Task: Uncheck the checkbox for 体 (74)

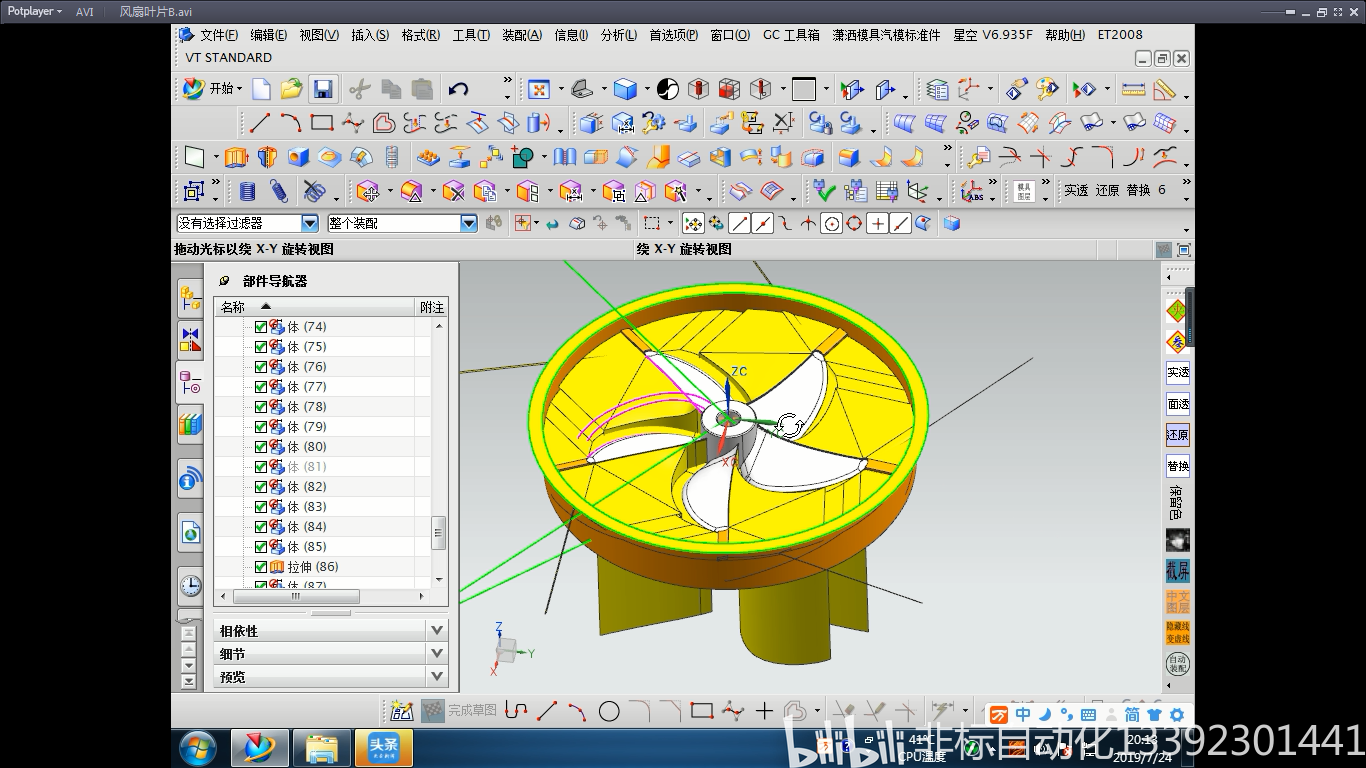Action: [261, 327]
